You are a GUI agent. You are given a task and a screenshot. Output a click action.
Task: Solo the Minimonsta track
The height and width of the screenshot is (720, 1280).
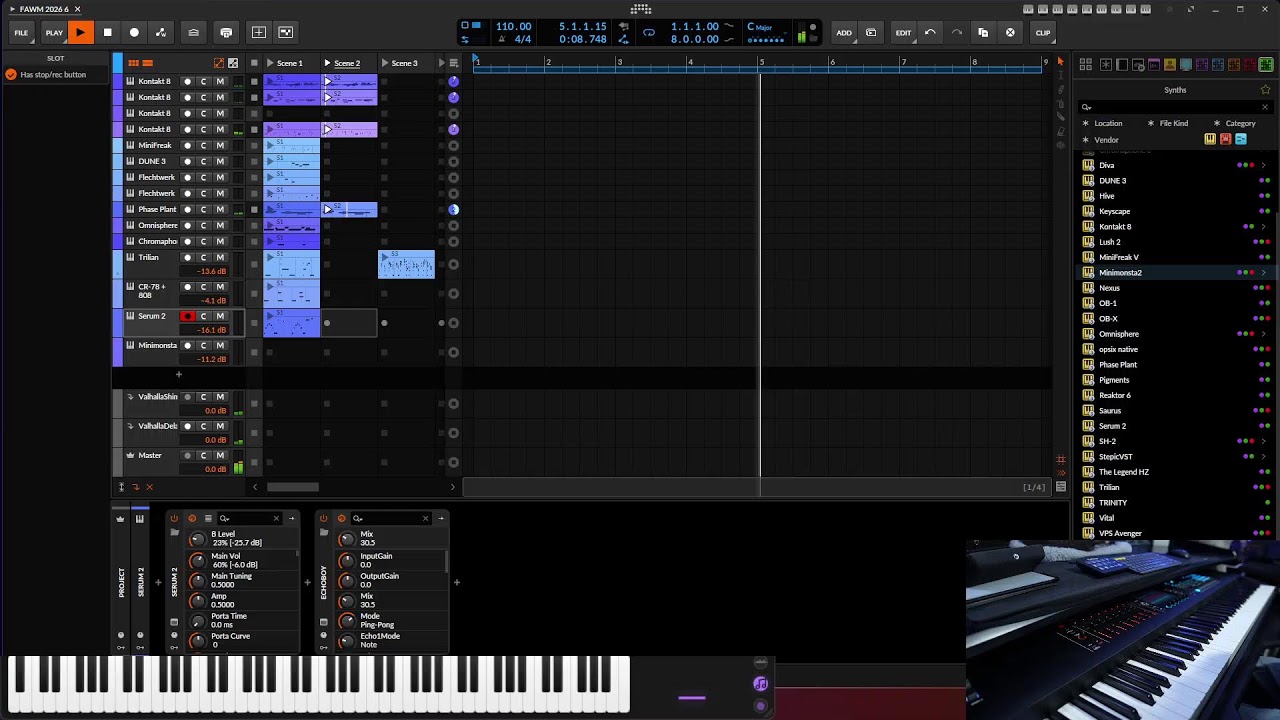203,345
